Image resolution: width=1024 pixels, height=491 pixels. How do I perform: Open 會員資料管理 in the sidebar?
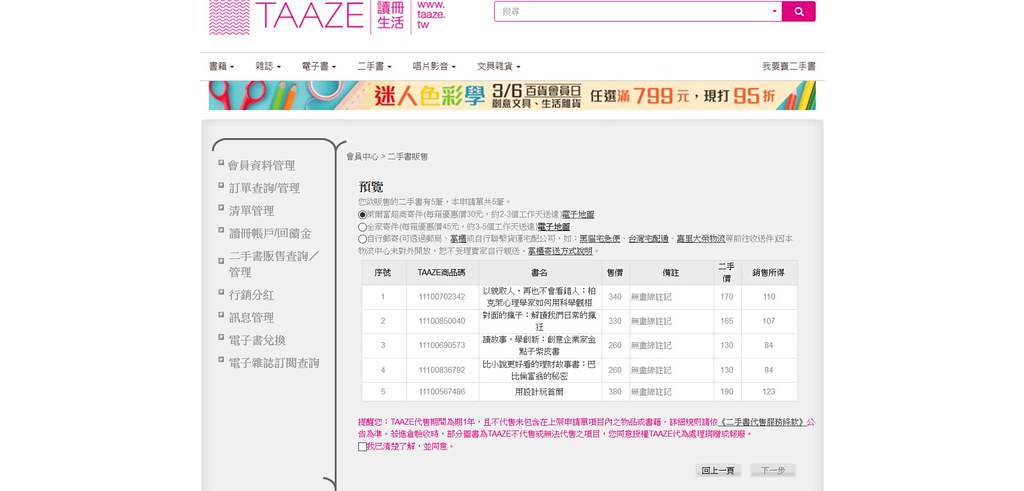pos(261,166)
